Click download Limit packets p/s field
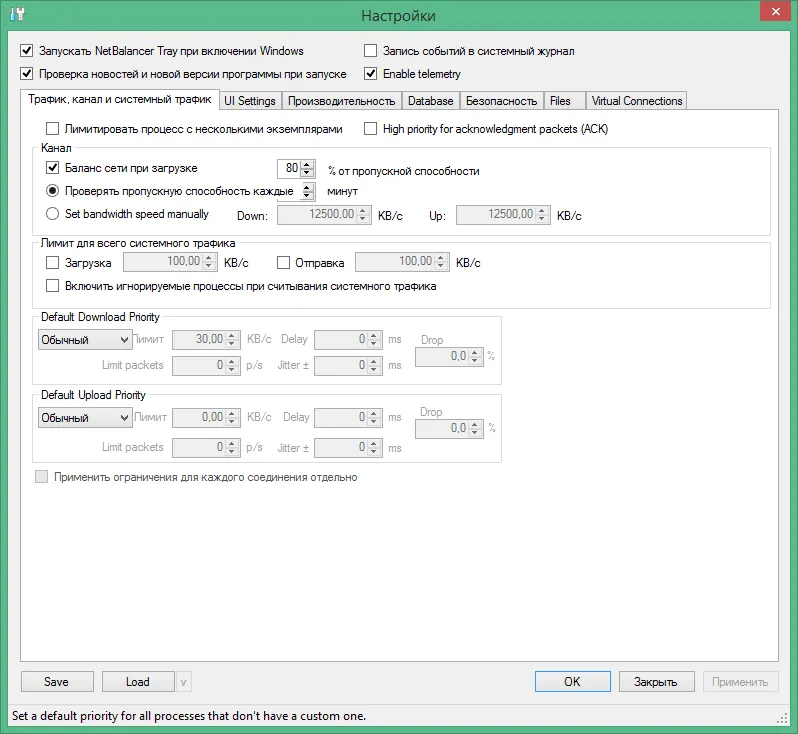 (x=206, y=365)
